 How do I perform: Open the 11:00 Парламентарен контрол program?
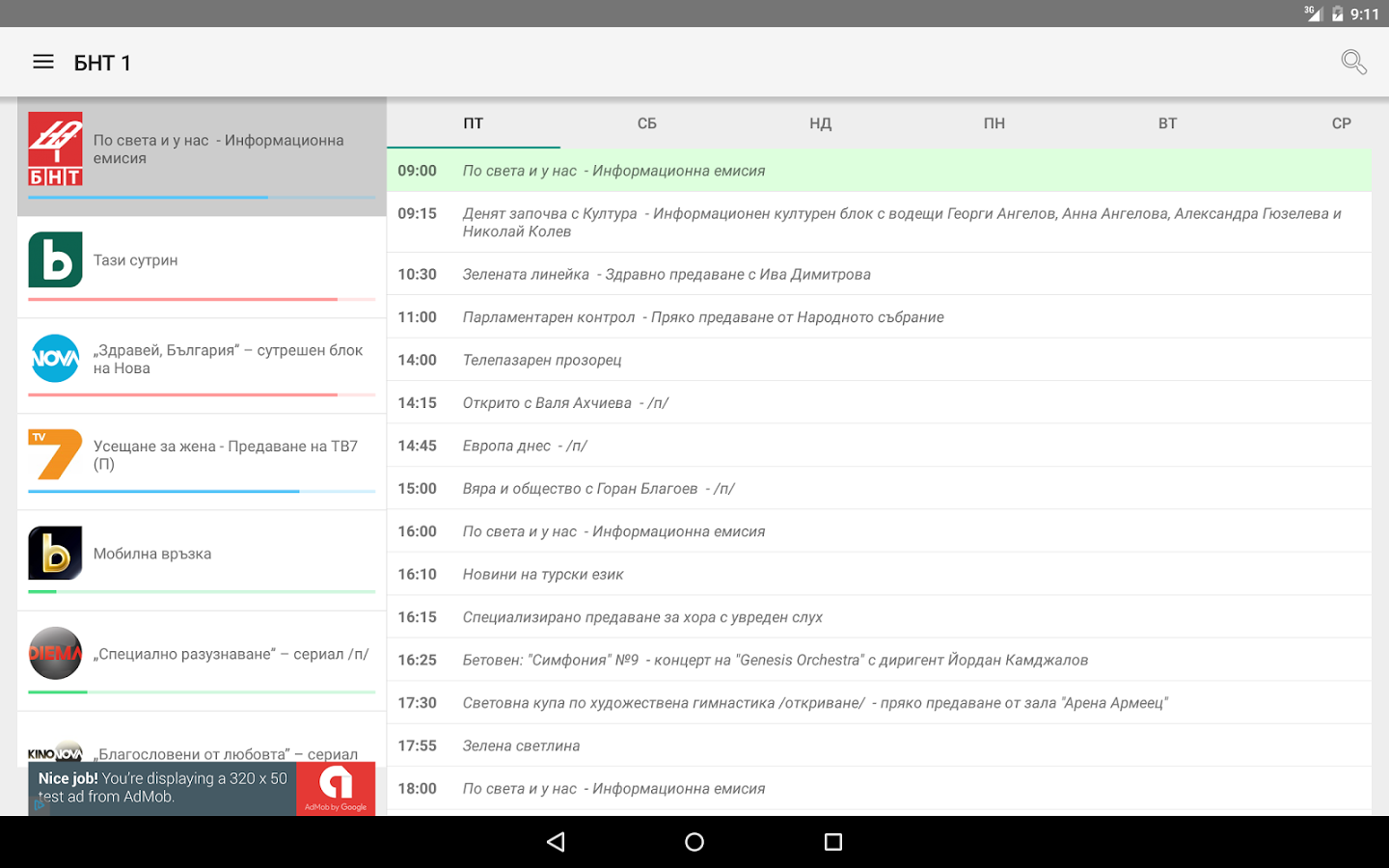pos(702,317)
